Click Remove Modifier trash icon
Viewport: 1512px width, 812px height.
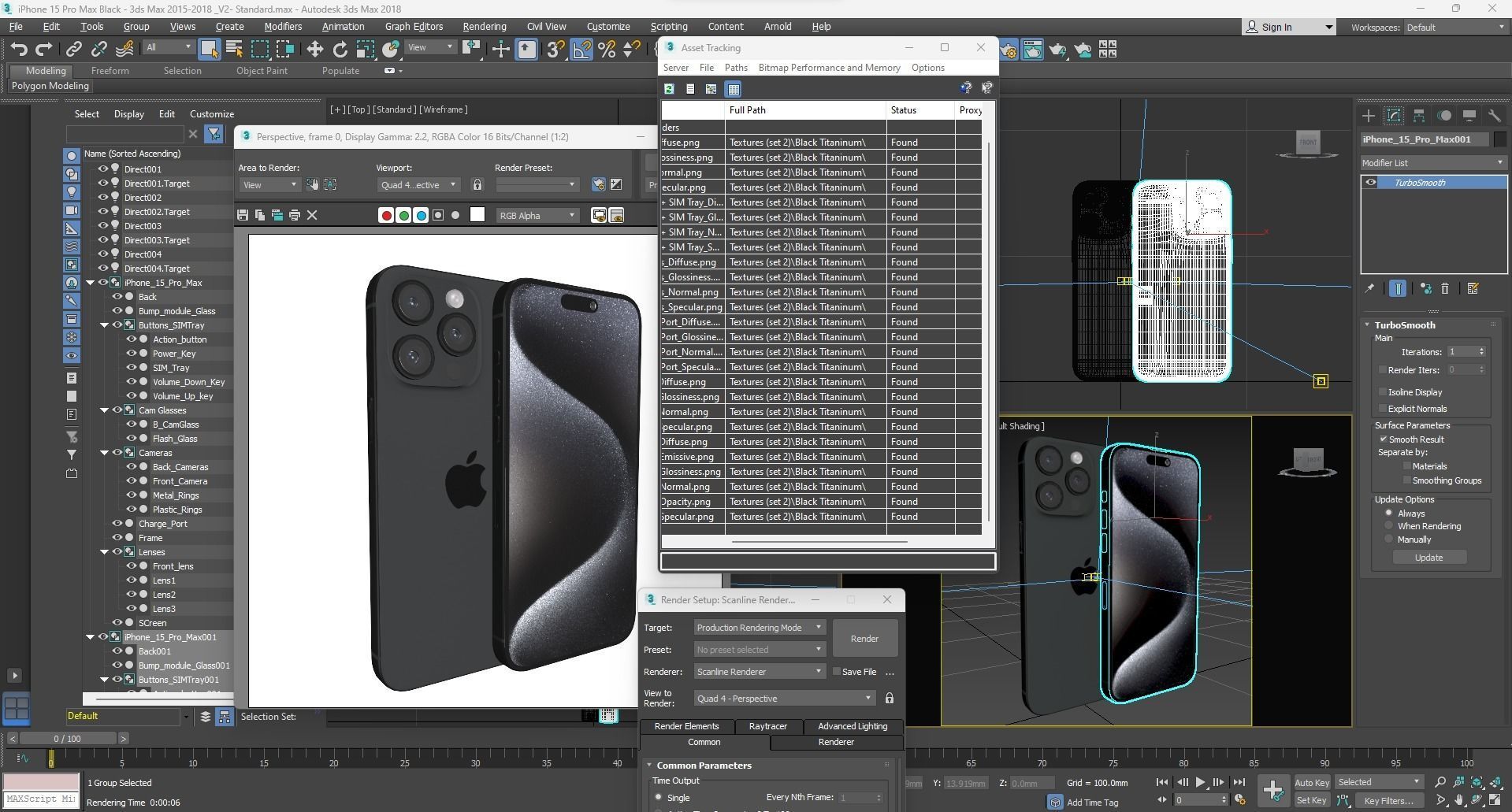click(x=1445, y=289)
